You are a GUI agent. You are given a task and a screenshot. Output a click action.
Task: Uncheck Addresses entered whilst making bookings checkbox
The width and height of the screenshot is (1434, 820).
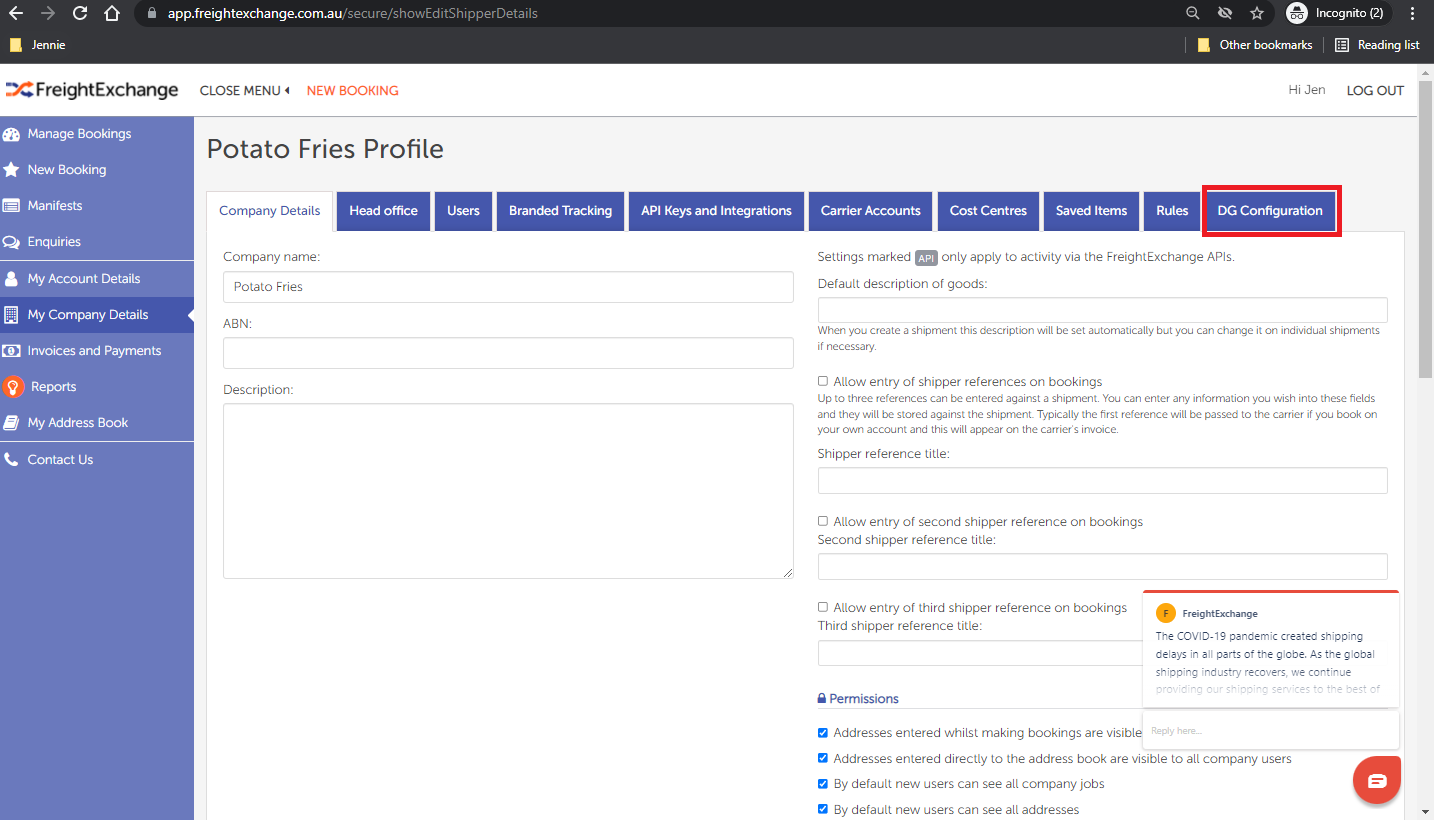click(823, 733)
